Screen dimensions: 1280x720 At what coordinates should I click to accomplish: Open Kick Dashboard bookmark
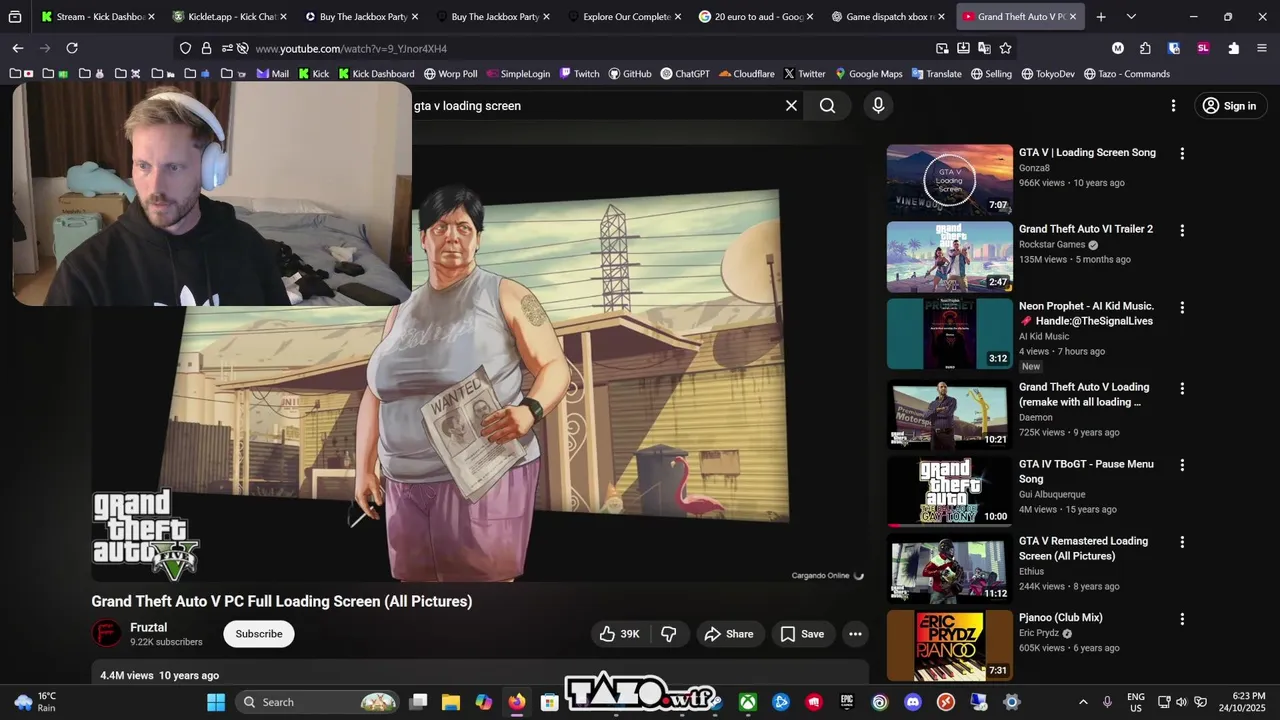[376, 74]
